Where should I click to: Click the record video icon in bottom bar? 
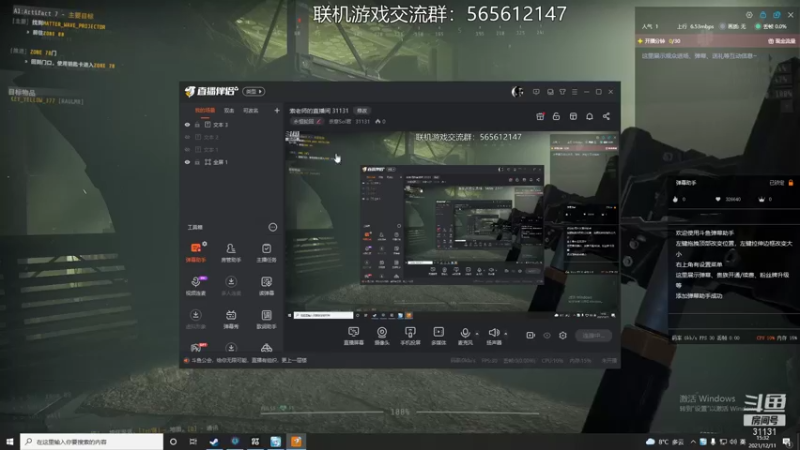point(531,335)
